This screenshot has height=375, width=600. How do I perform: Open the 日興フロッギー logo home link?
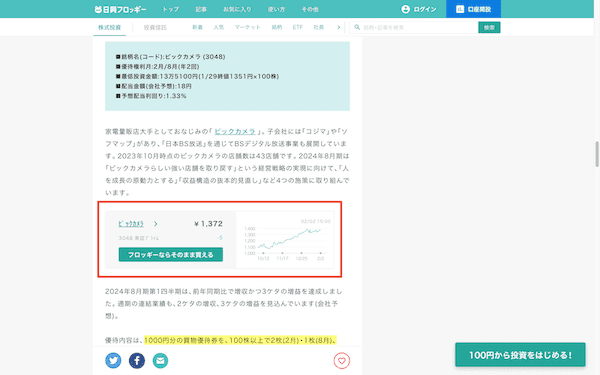pyautogui.click(x=120, y=9)
